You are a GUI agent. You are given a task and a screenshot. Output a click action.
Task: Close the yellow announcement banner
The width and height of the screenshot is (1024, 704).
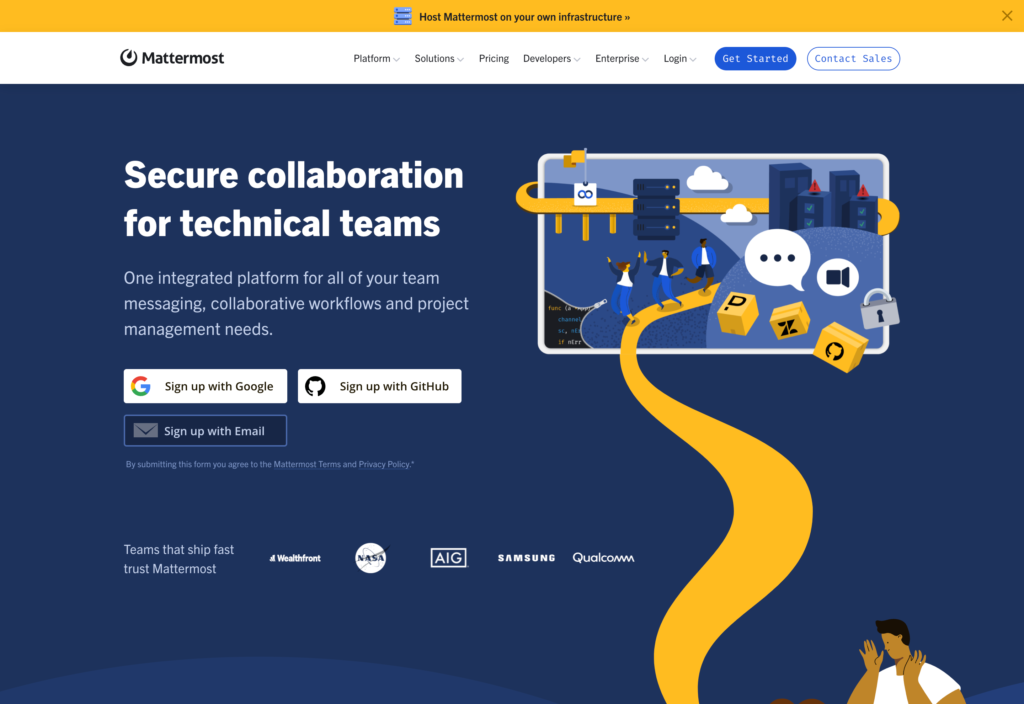1006,16
